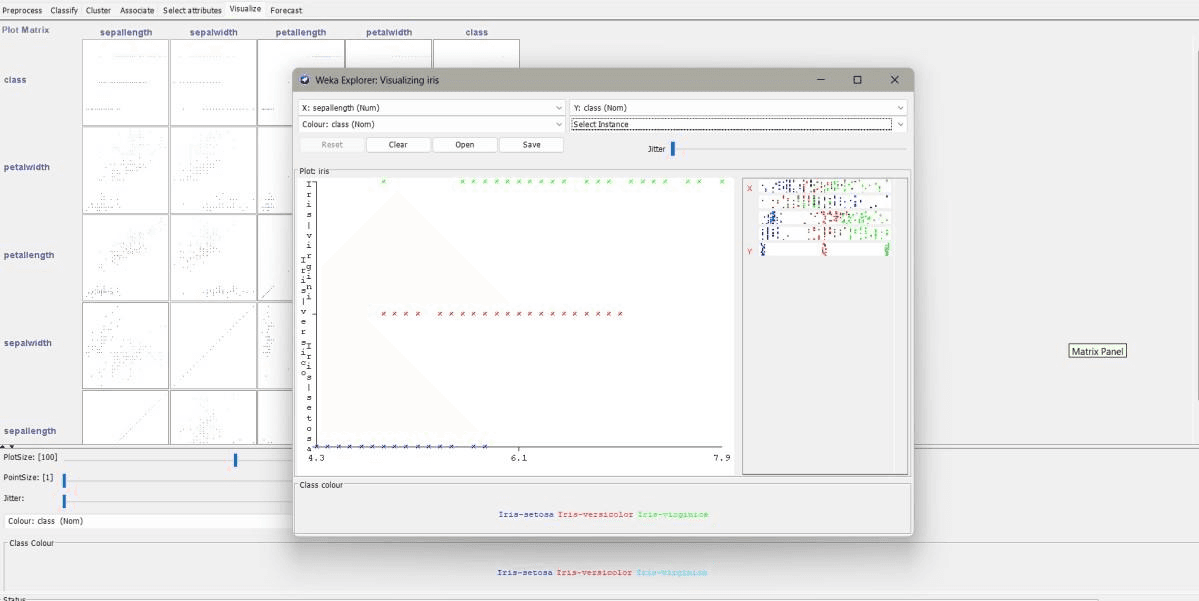Switch to the Preprocess tab
Viewport: 1199px width, 601px height.
(22, 11)
